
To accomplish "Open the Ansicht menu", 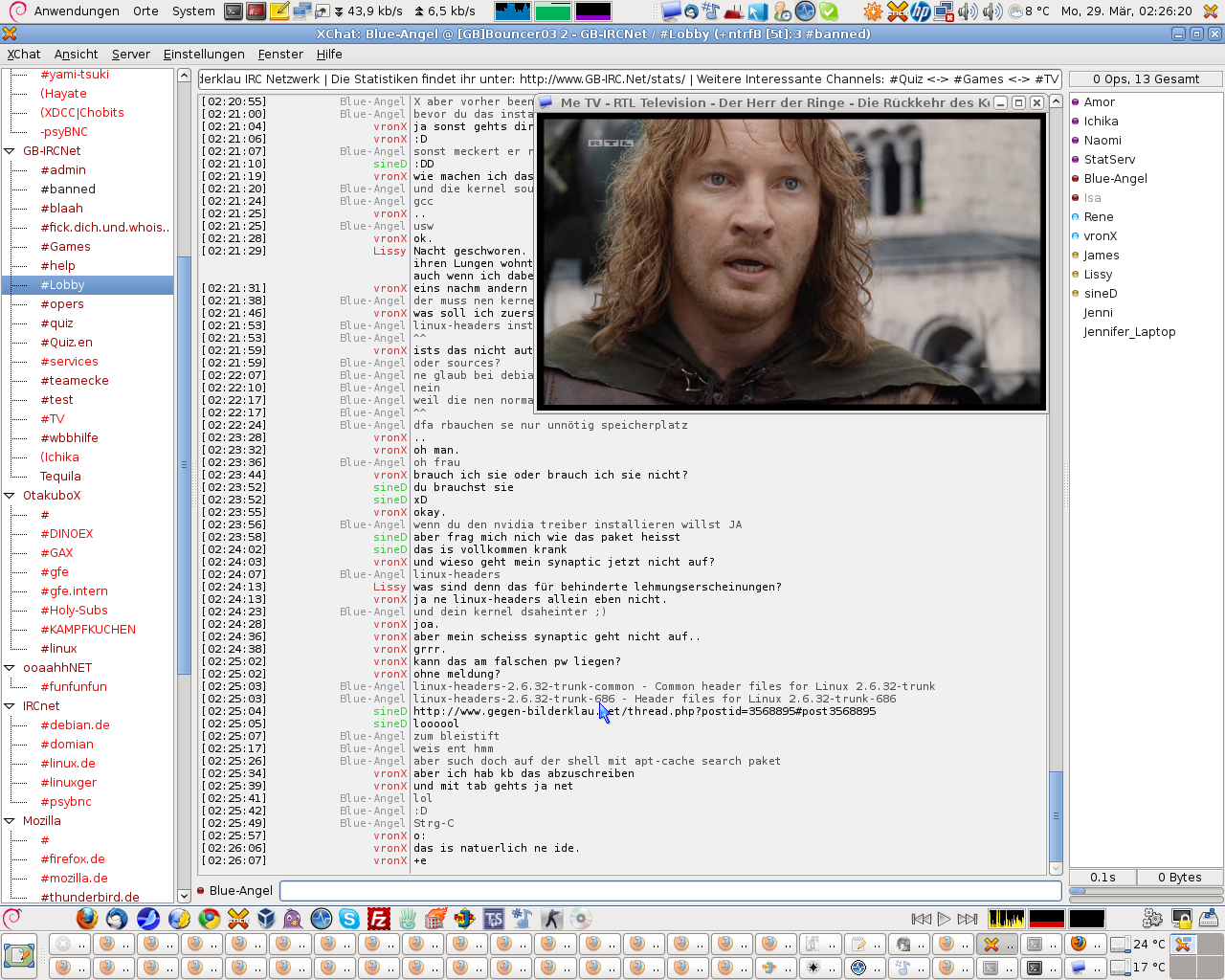I will (77, 55).
